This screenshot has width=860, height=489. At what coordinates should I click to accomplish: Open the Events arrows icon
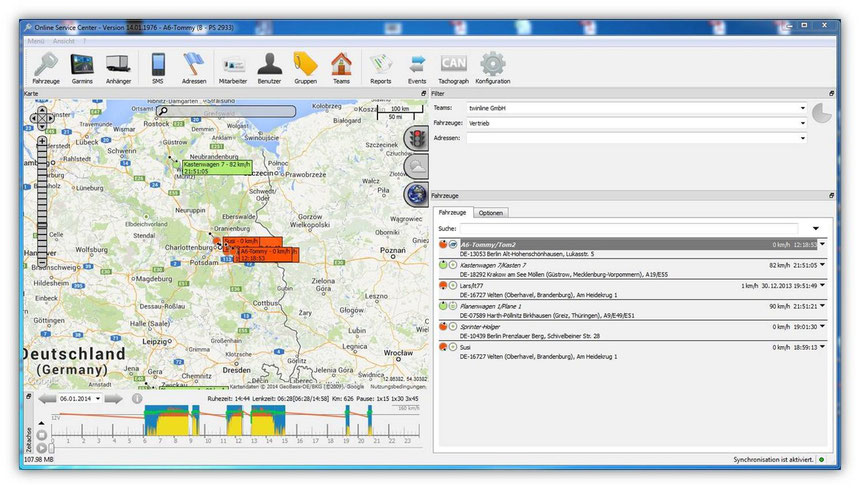(x=417, y=69)
